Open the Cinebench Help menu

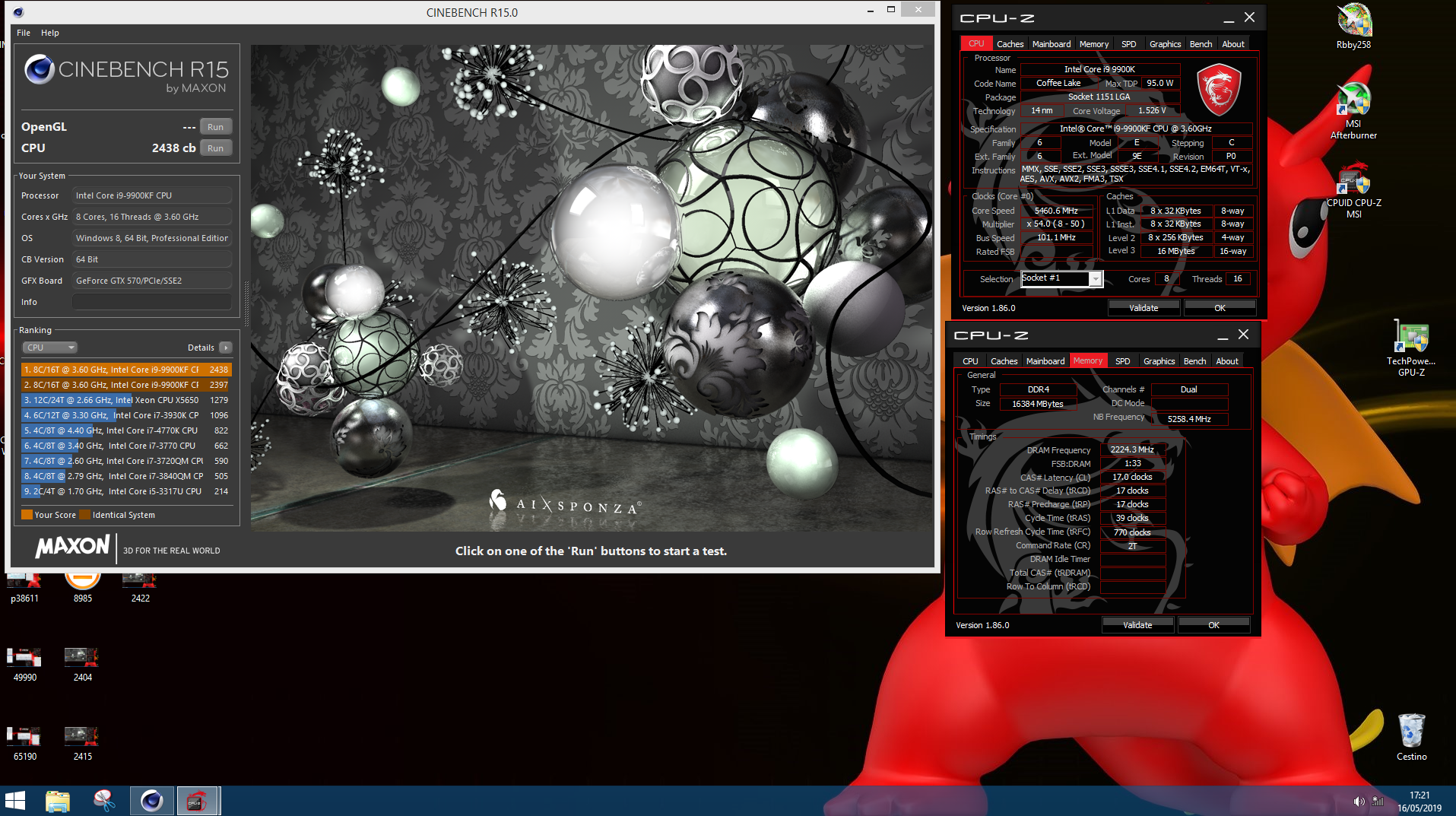click(x=50, y=33)
